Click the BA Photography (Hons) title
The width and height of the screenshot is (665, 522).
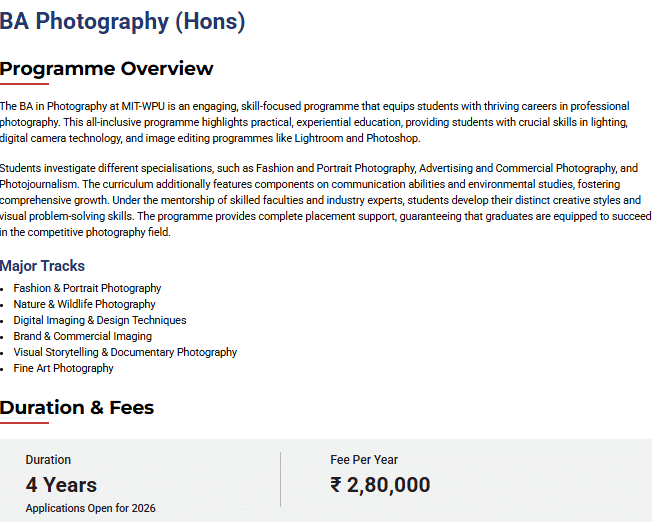pos(123,21)
